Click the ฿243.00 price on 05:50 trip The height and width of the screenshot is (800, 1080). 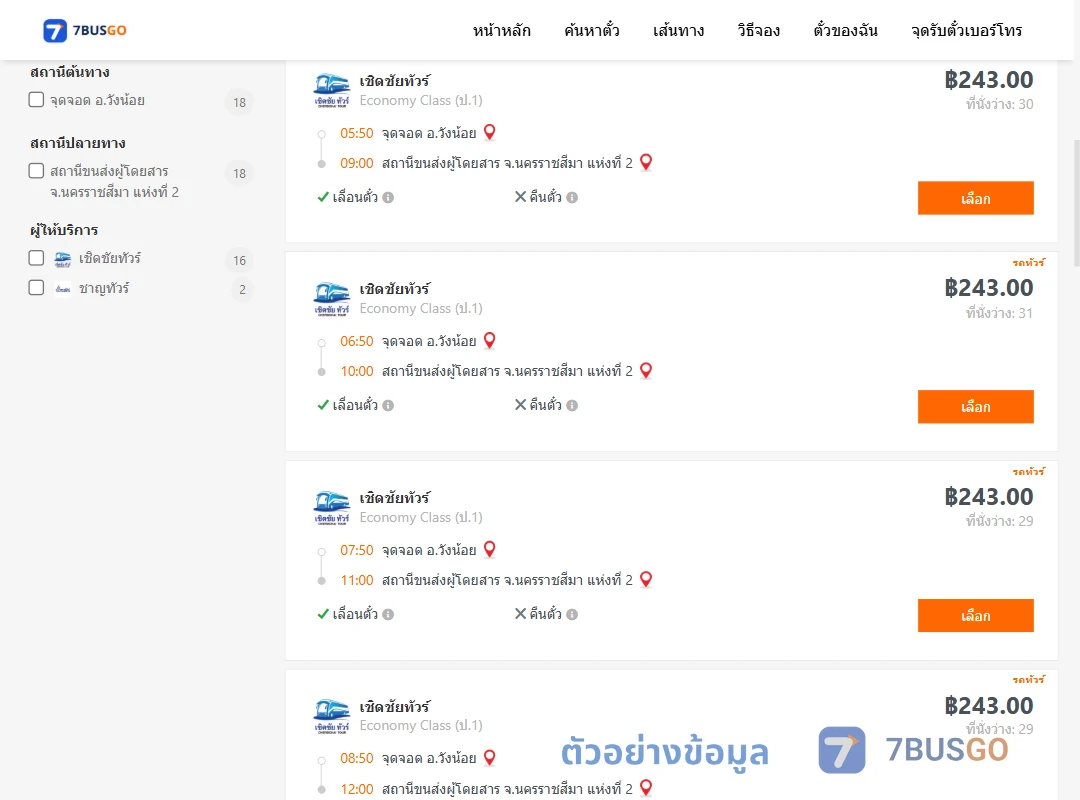pyautogui.click(x=988, y=80)
